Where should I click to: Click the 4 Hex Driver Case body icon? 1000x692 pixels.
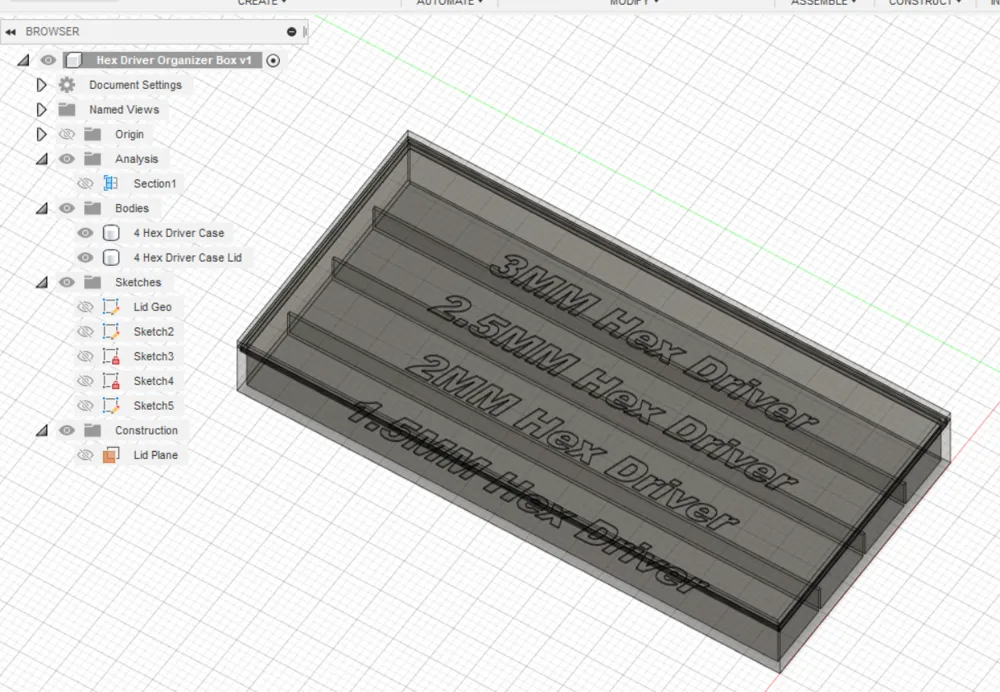click(111, 233)
